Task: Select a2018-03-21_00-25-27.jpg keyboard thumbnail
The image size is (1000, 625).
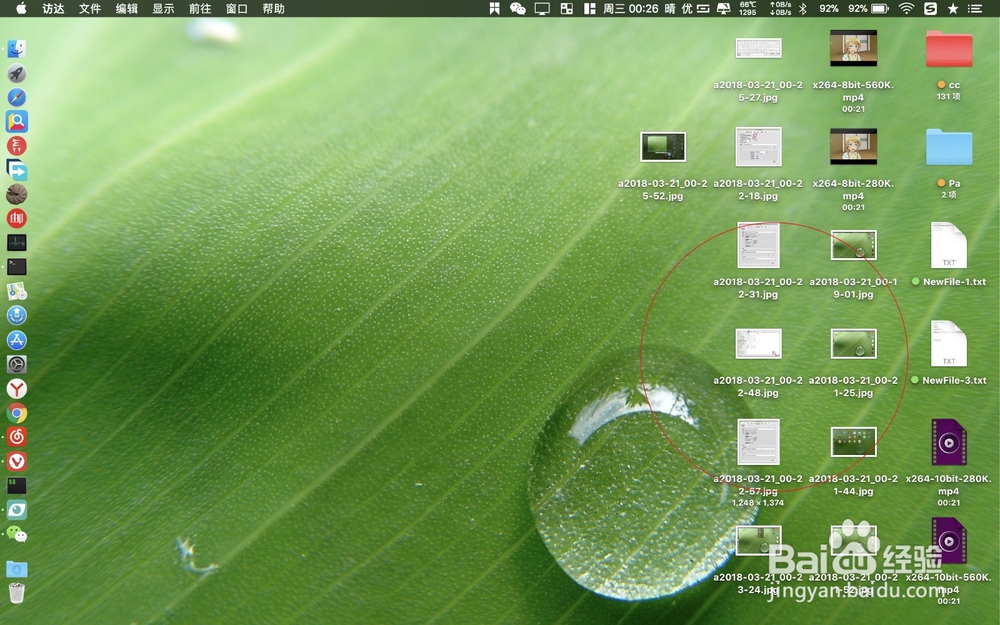Action: click(758, 48)
